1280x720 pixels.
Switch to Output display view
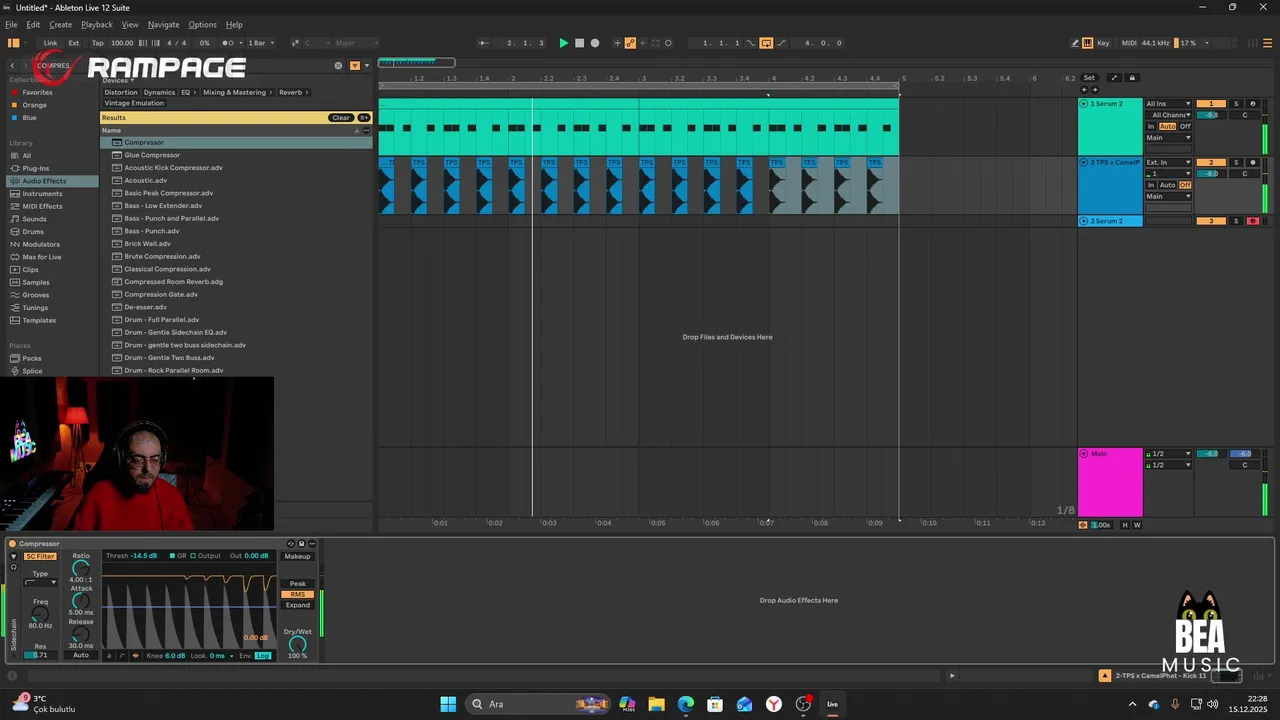205,556
